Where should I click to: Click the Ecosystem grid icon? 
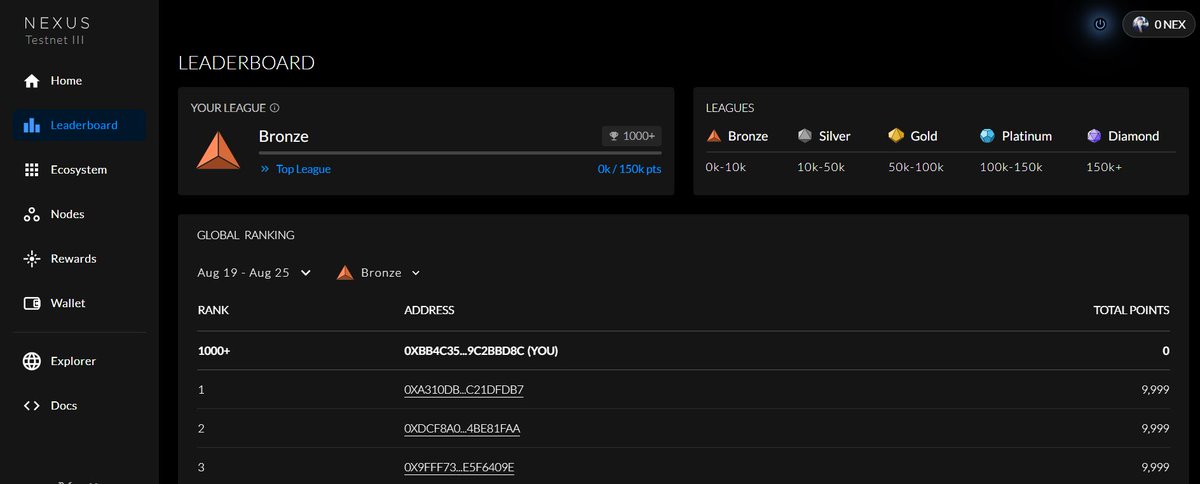[x=31, y=170]
